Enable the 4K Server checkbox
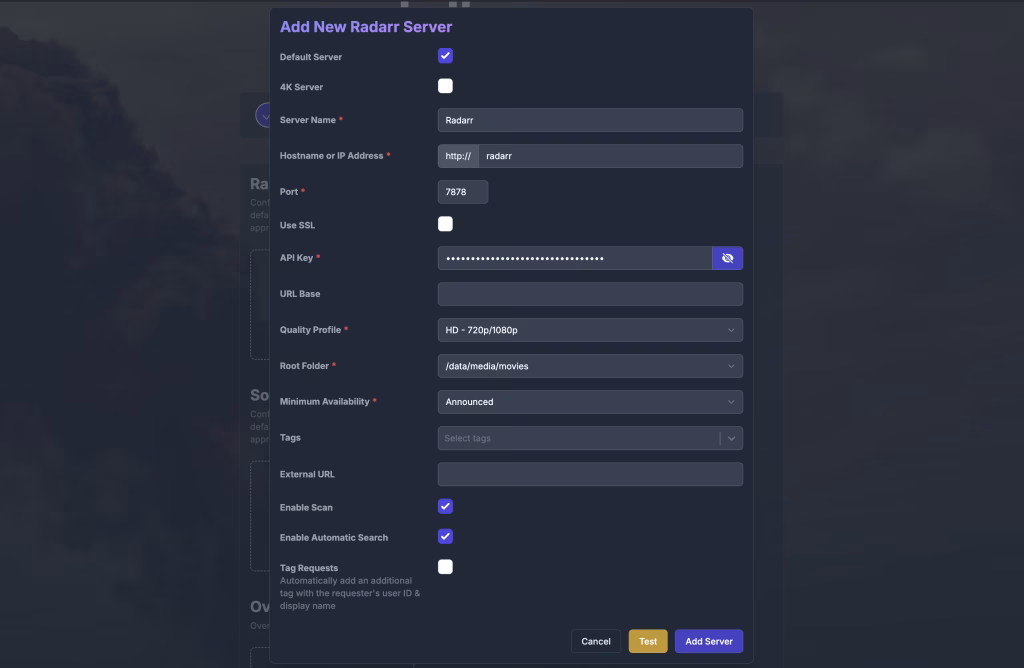The height and width of the screenshot is (668, 1024). [445, 86]
